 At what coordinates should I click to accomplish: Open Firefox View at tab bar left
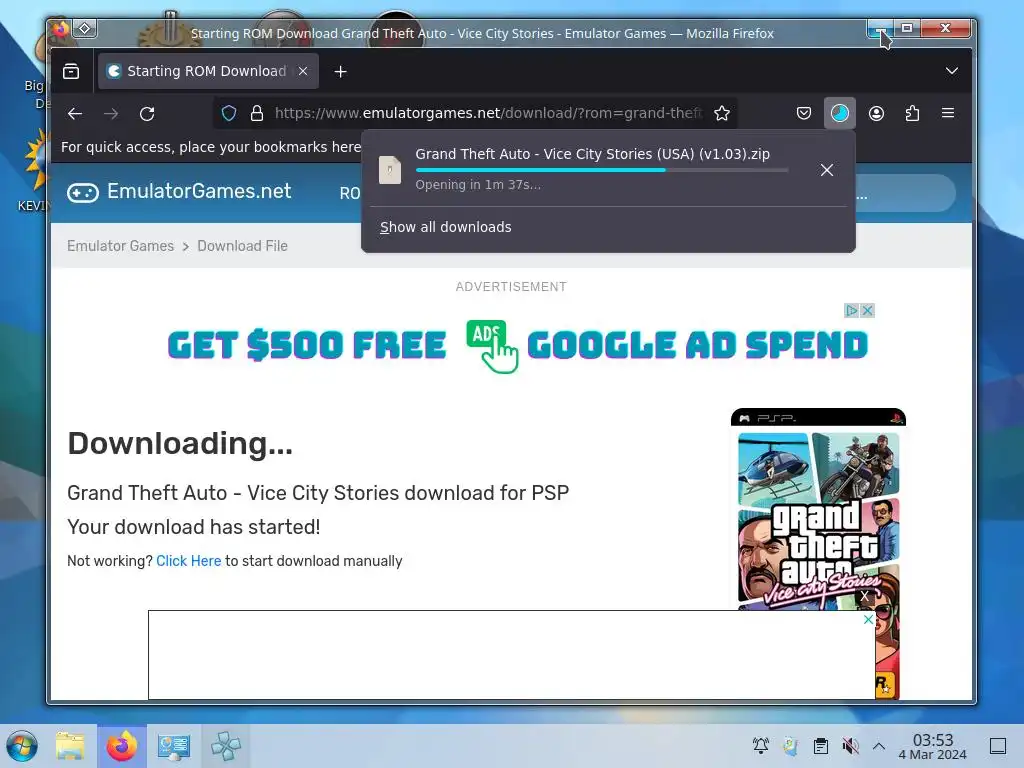coord(71,71)
